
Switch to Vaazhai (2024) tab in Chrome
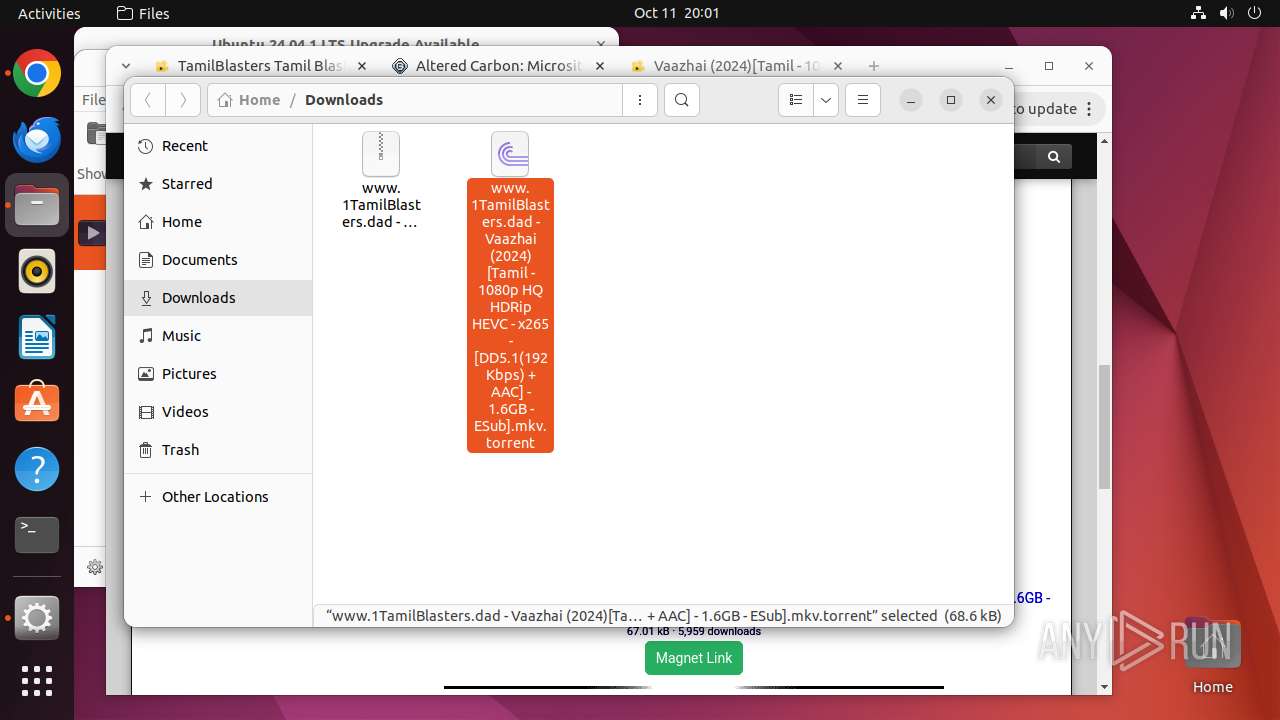tap(737, 66)
